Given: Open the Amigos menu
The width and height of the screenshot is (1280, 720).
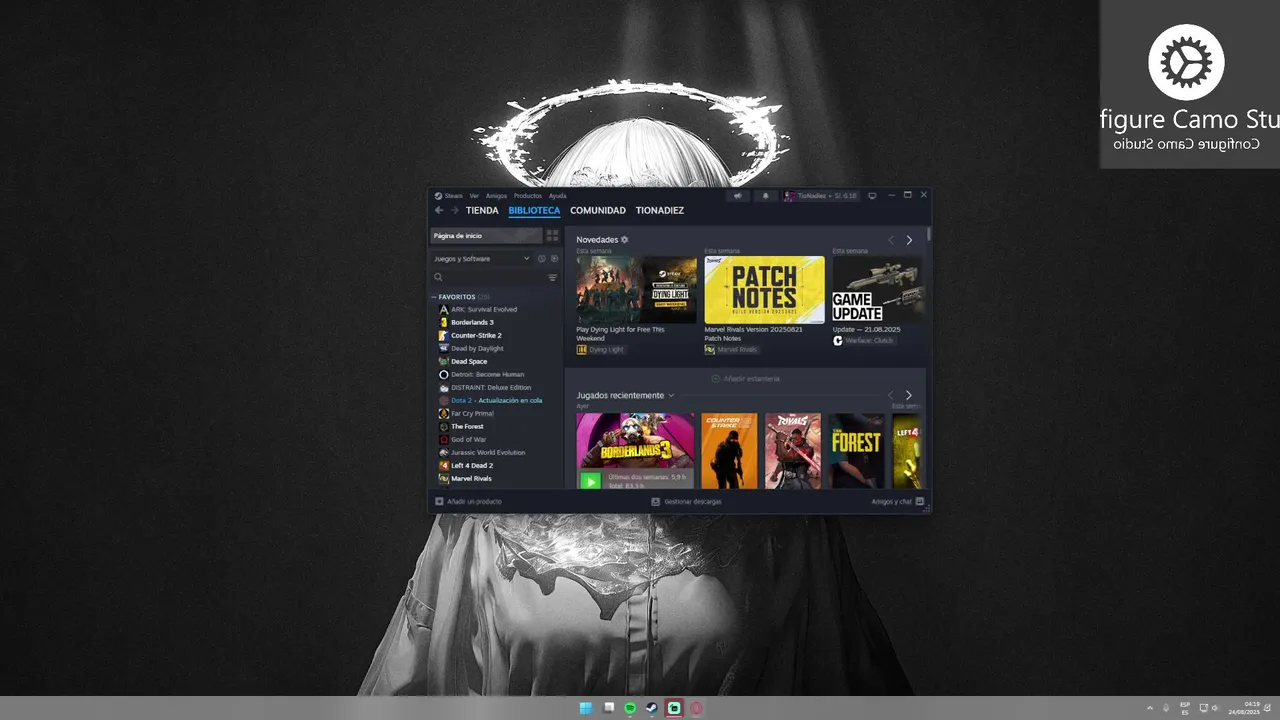Looking at the screenshot, I should (496, 196).
